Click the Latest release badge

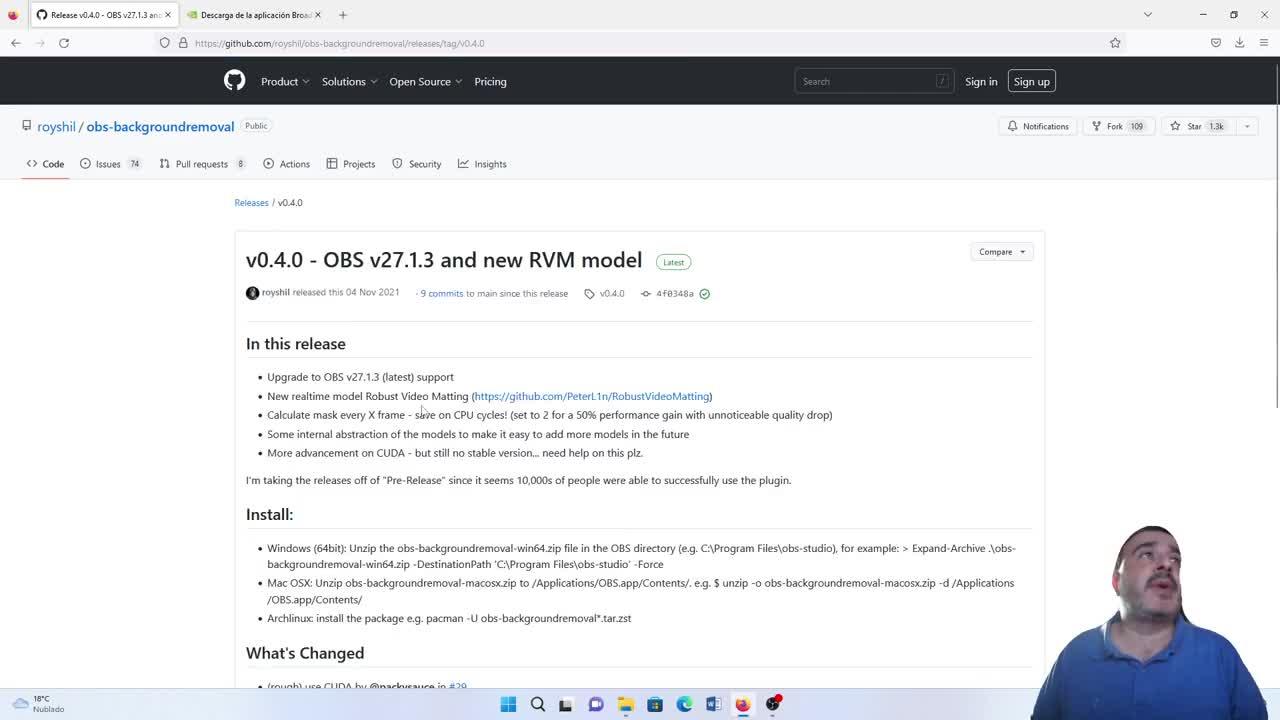[673, 262]
